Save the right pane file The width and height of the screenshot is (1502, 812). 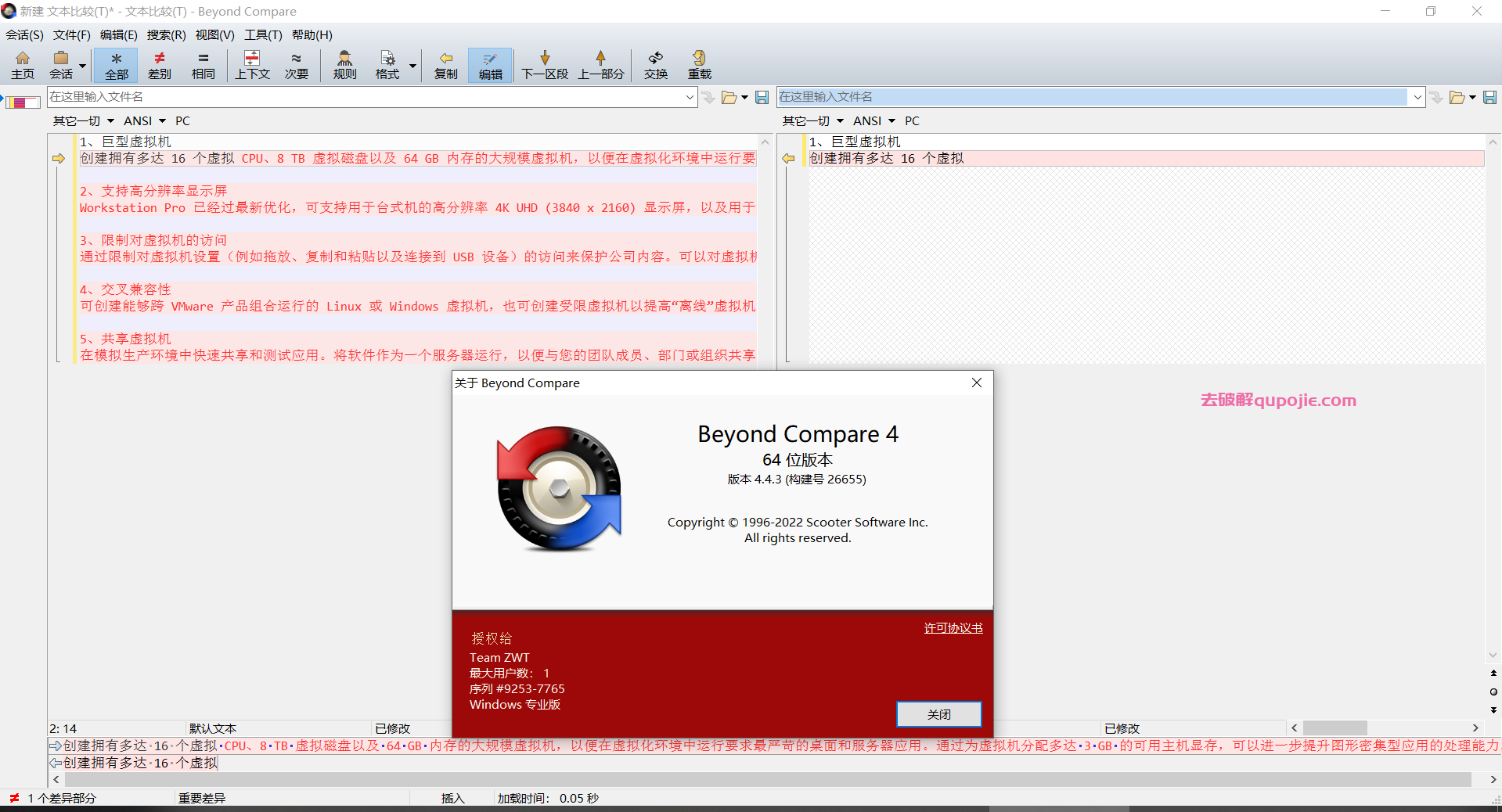click(1489, 97)
